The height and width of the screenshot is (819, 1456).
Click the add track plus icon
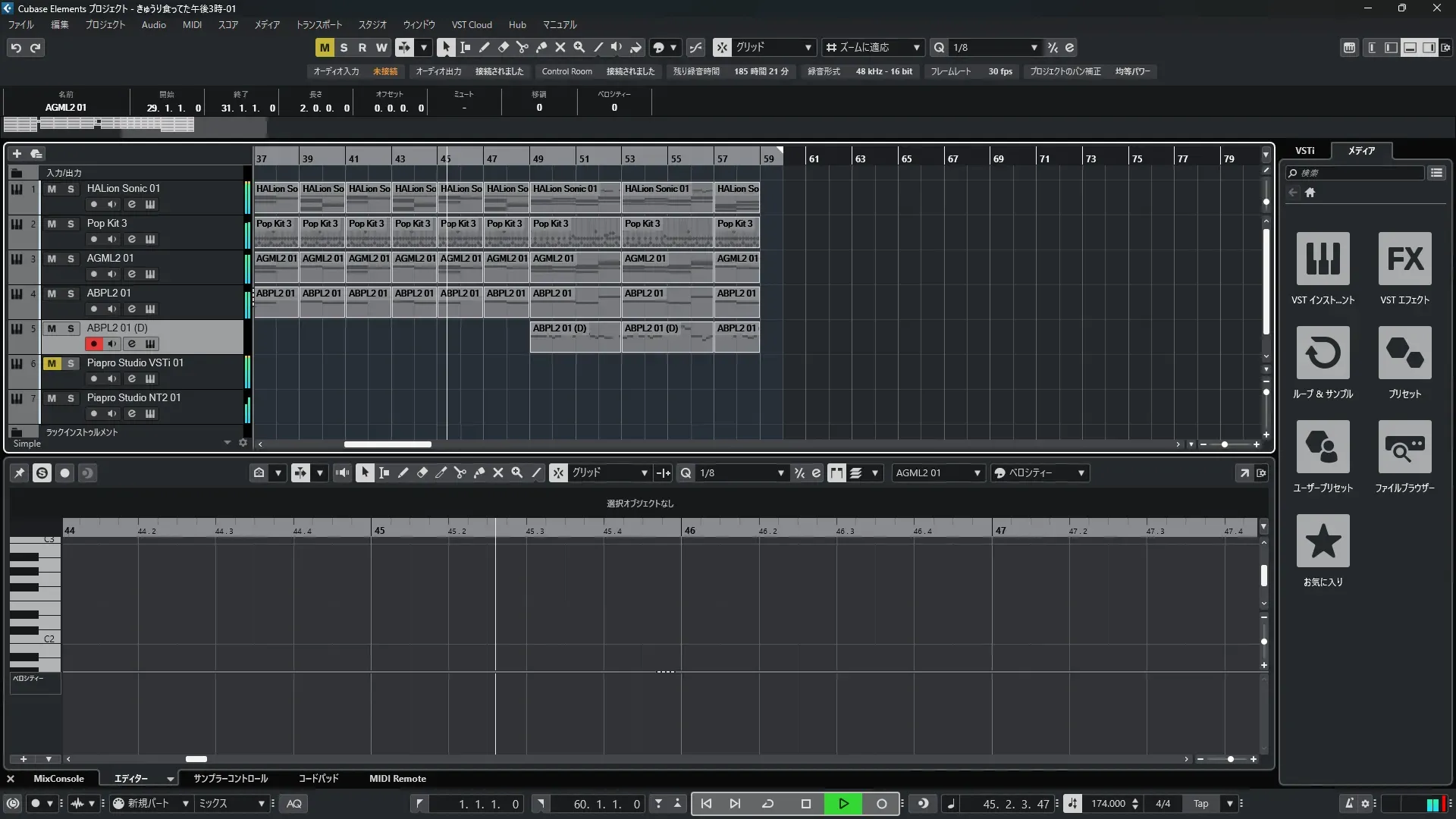click(x=17, y=154)
